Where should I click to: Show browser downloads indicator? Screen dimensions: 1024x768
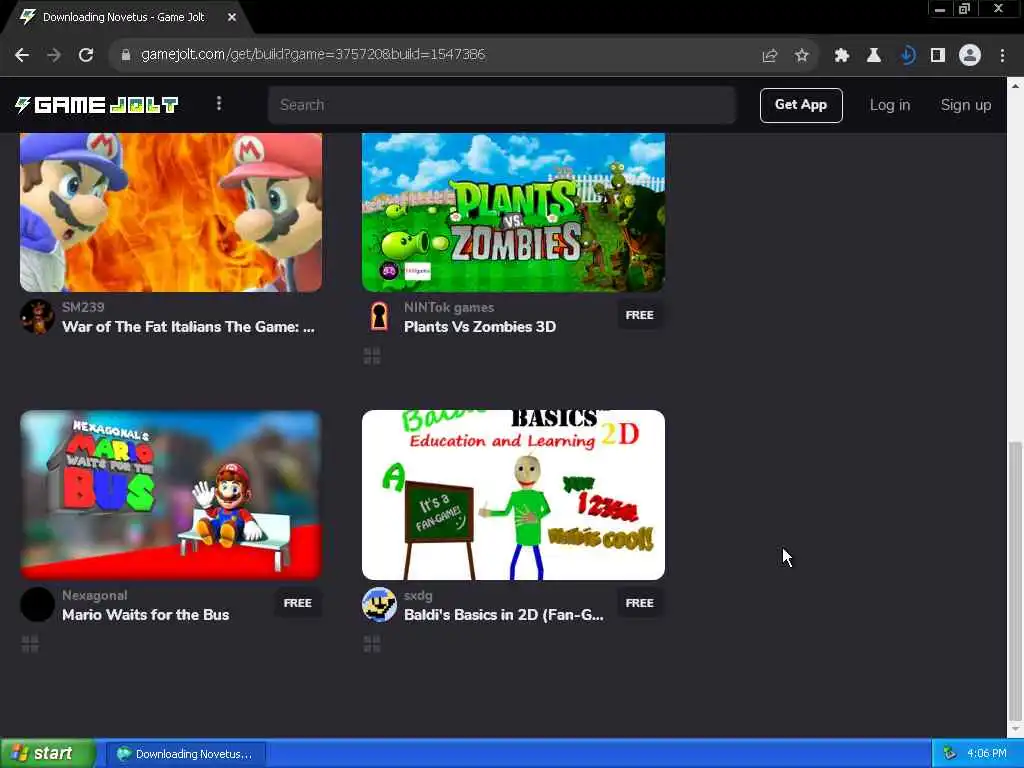tap(906, 56)
